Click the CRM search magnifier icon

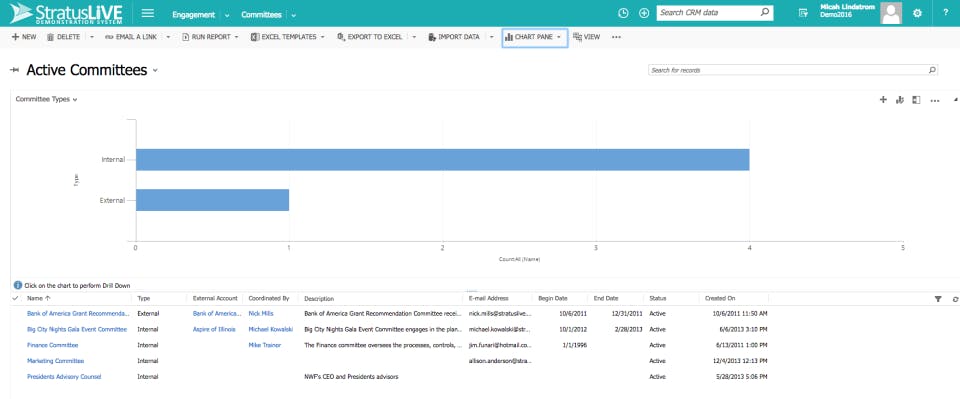[765, 12]
